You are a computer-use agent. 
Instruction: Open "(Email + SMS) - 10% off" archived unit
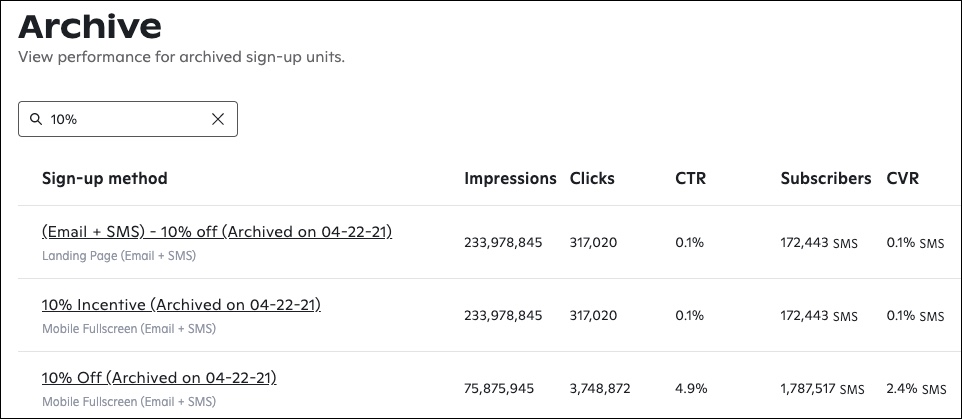[217, 232]
